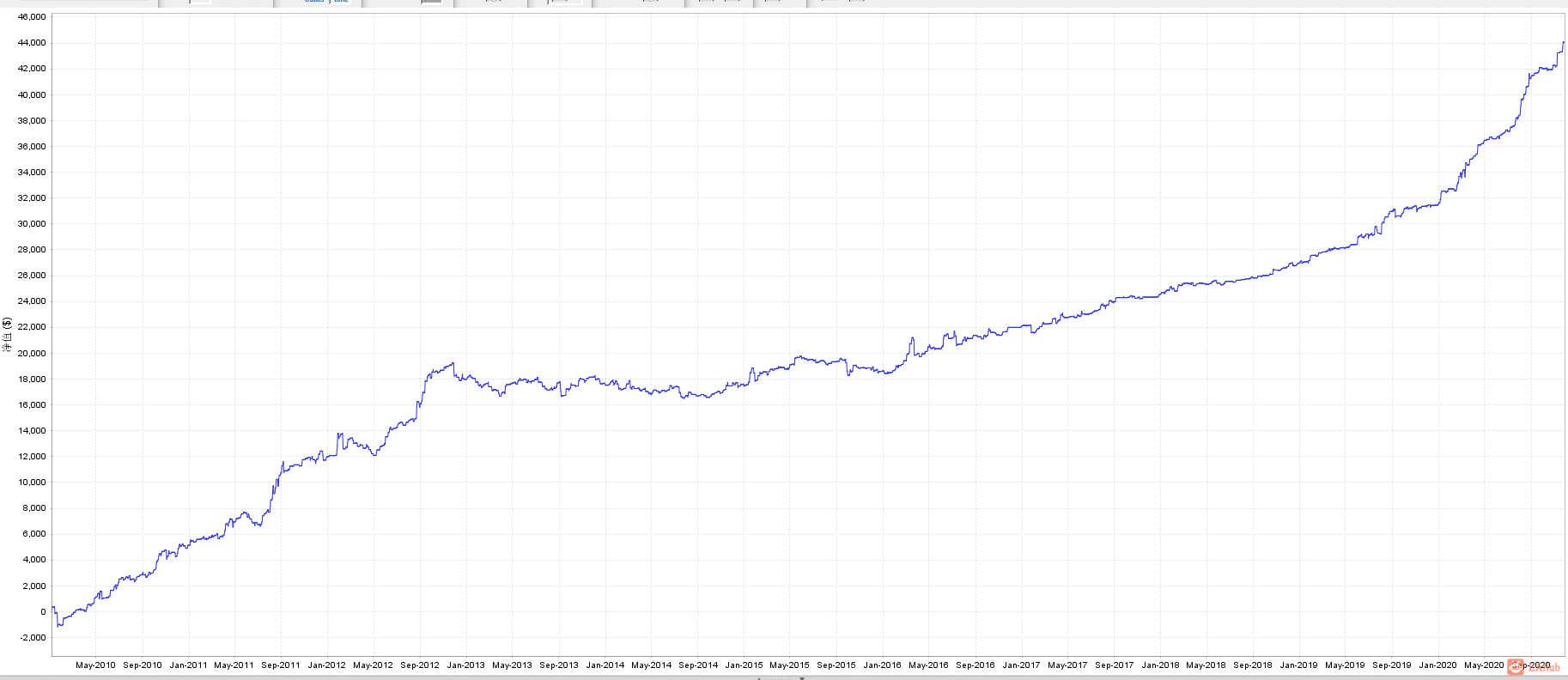
Task: Click the "May-2013" date axis label
Action: (512, 665)
